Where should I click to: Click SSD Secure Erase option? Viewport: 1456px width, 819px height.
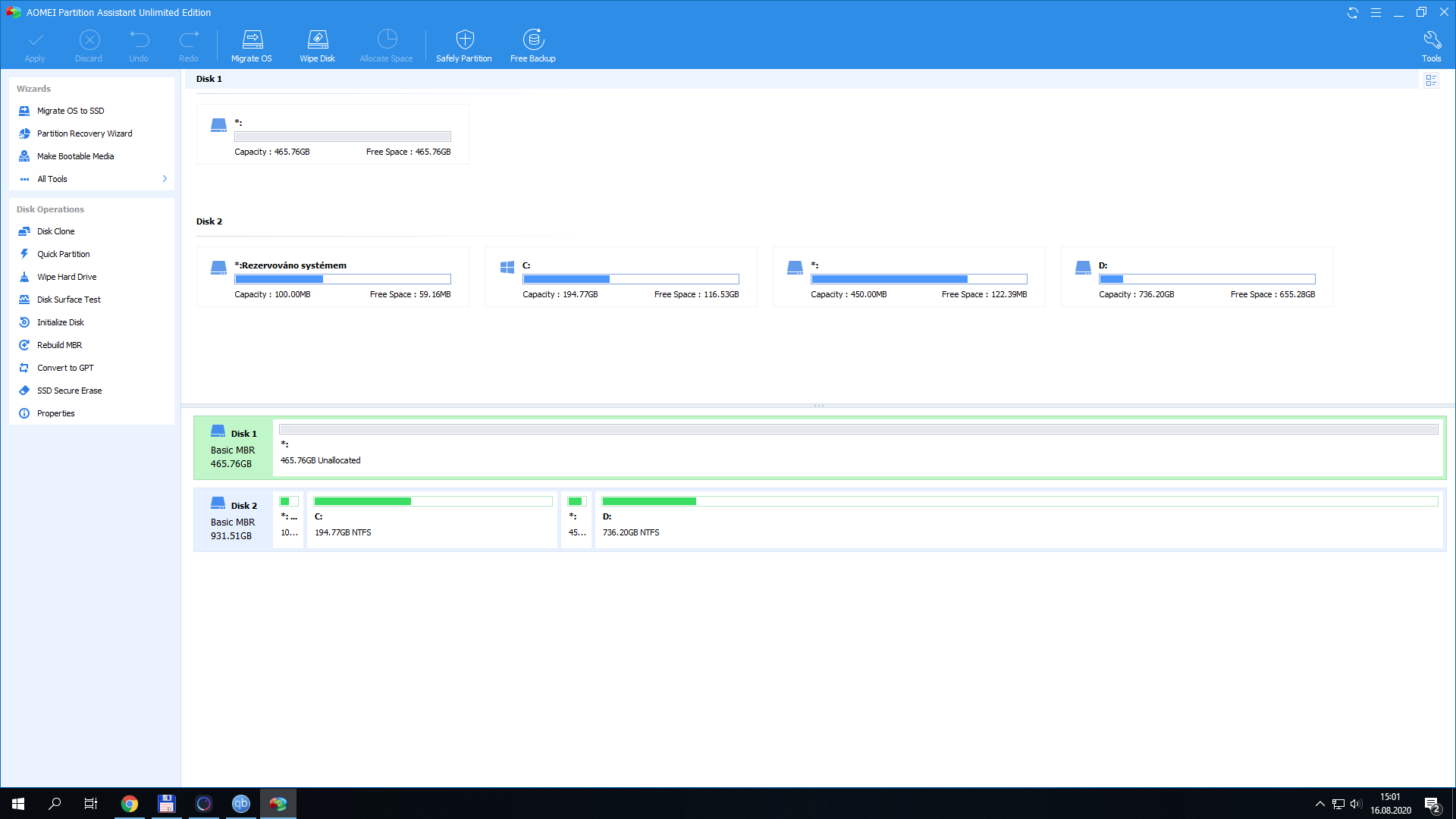point(69,391)
